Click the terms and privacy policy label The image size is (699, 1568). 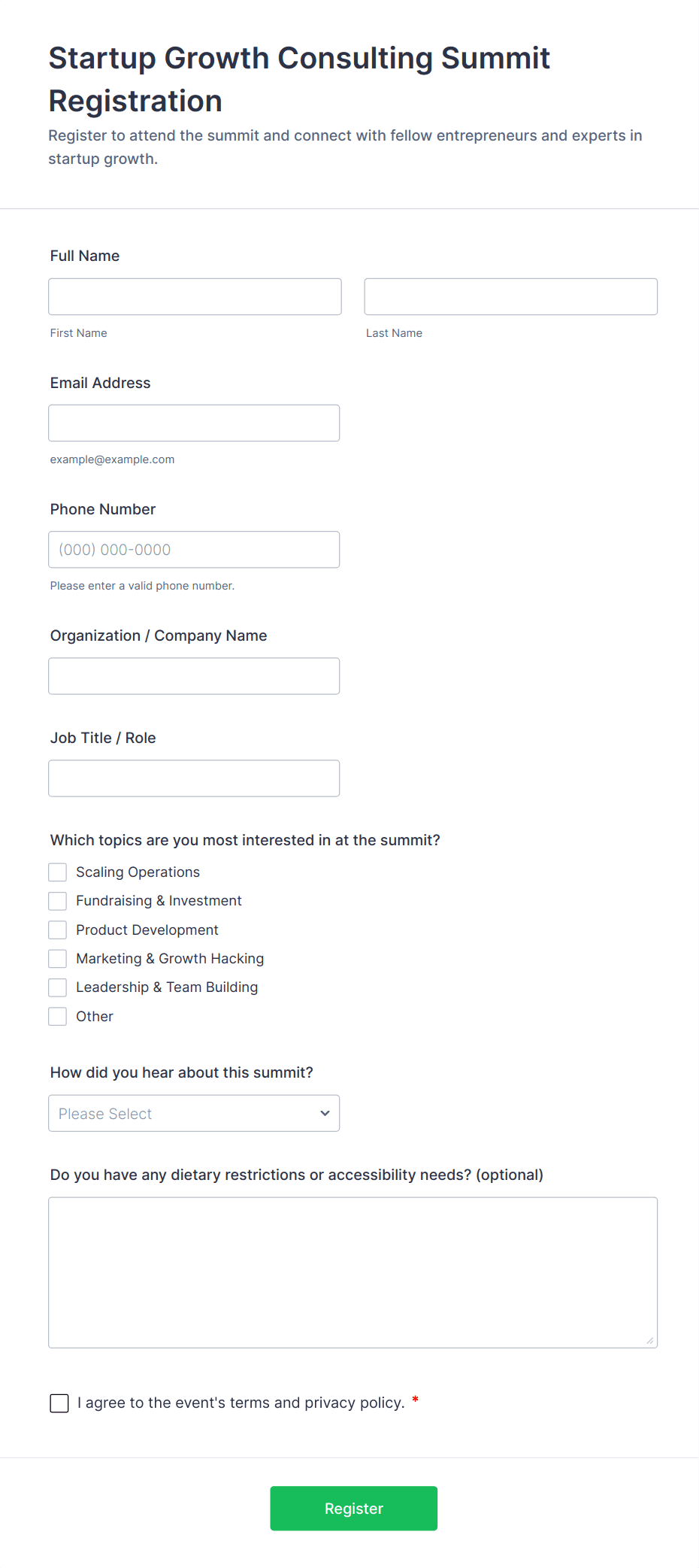tap(241, 1403)
